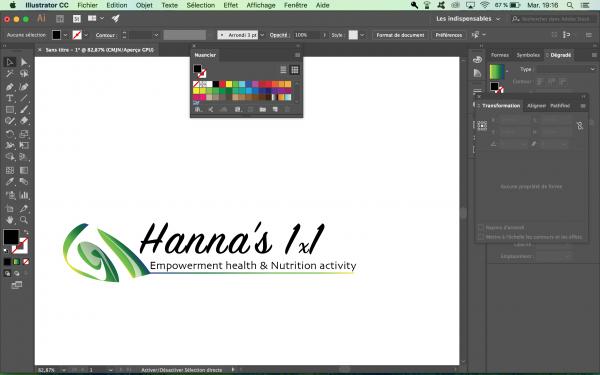The height and width of the screenshot is (375, 600).
Task: Switch to the Pathfind tab
Action: [560, 106]
